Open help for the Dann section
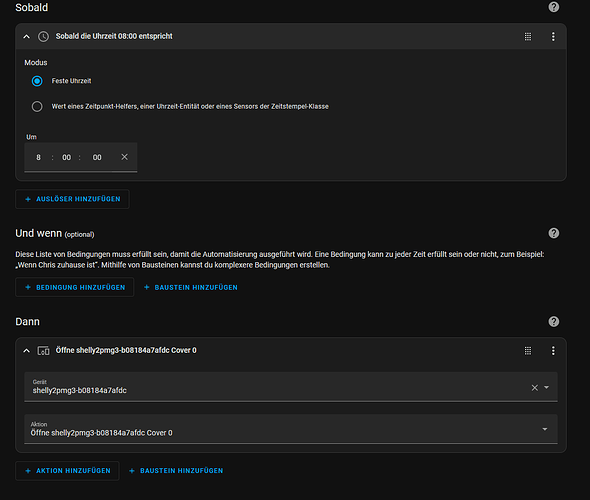Screen dimensions: 590x500 click(554, 321)
